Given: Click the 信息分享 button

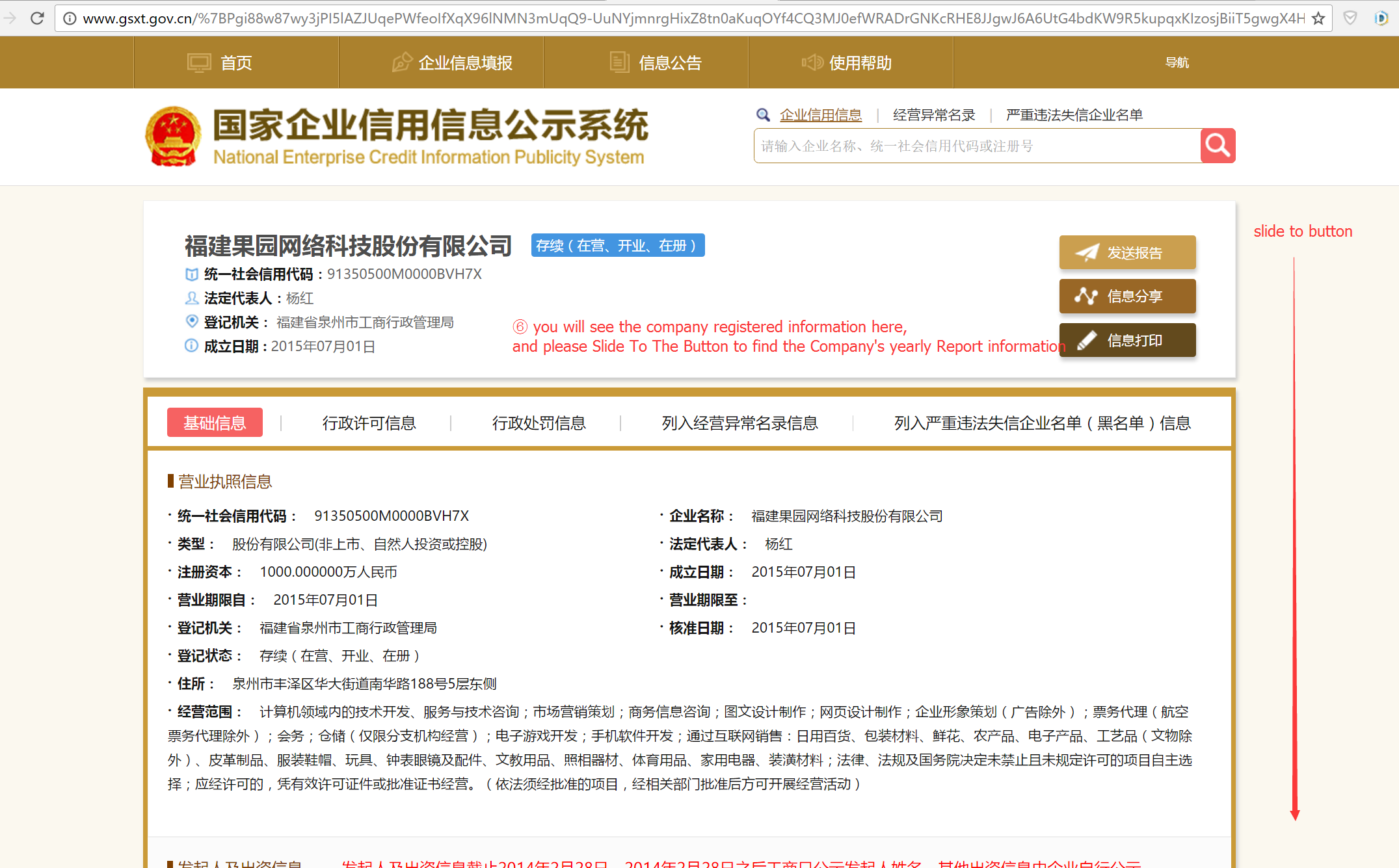Looking at the screenshot, I should 1127,296.
